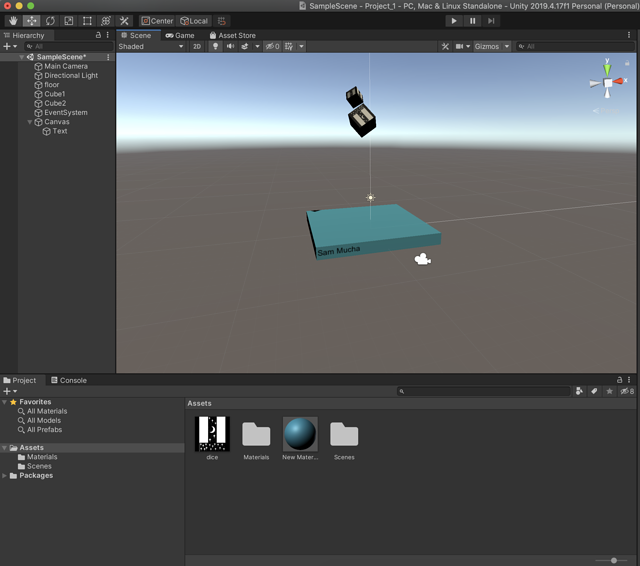Open Project create plus dropdown
The height and width of the screenshot is (566, 640).
click(10, 391)
